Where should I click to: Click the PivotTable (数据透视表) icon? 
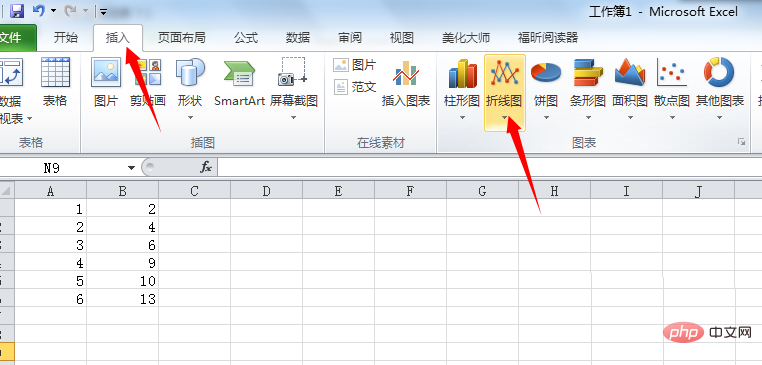11,72
